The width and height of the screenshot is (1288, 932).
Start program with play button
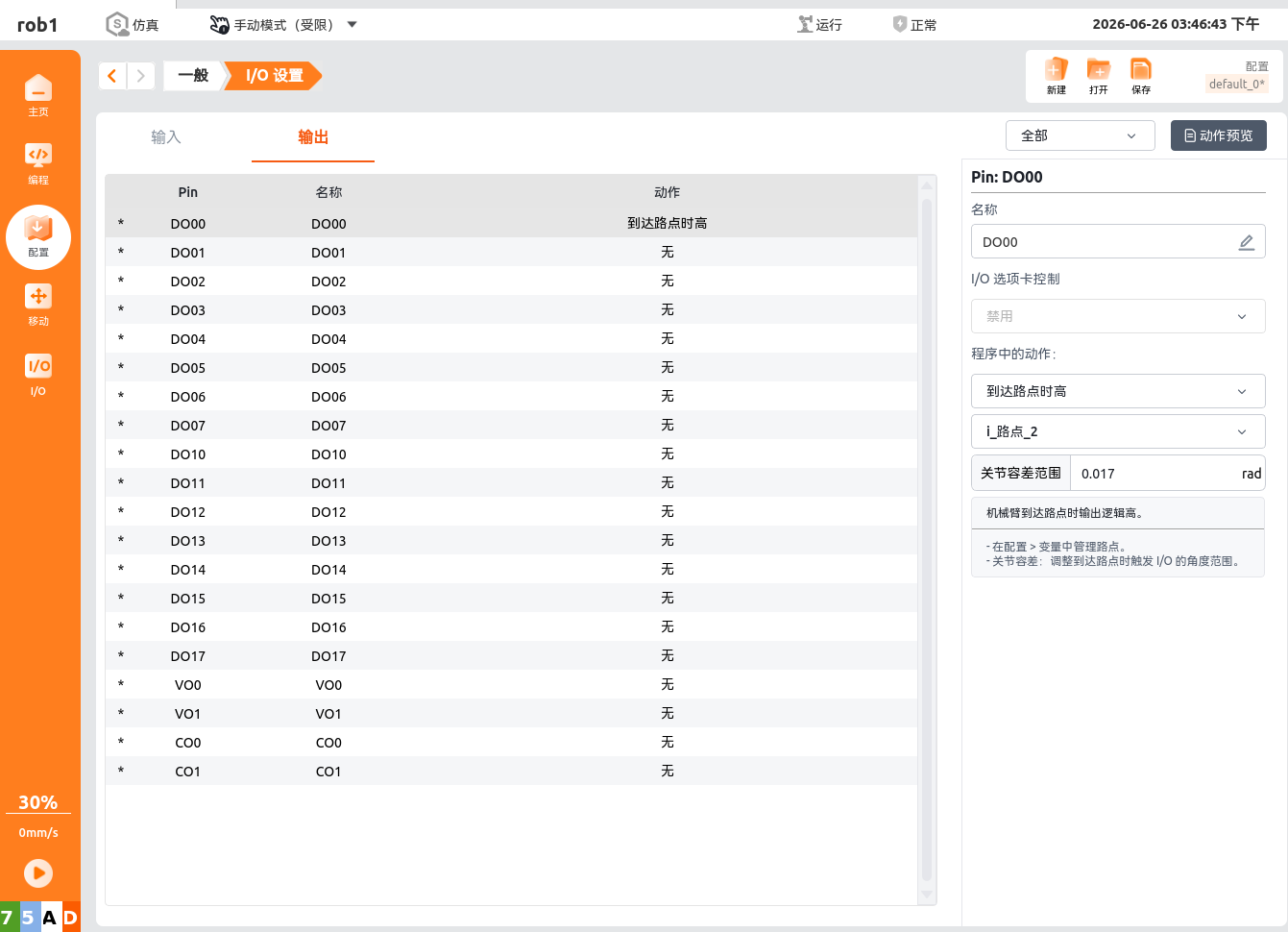click(38, 872)
